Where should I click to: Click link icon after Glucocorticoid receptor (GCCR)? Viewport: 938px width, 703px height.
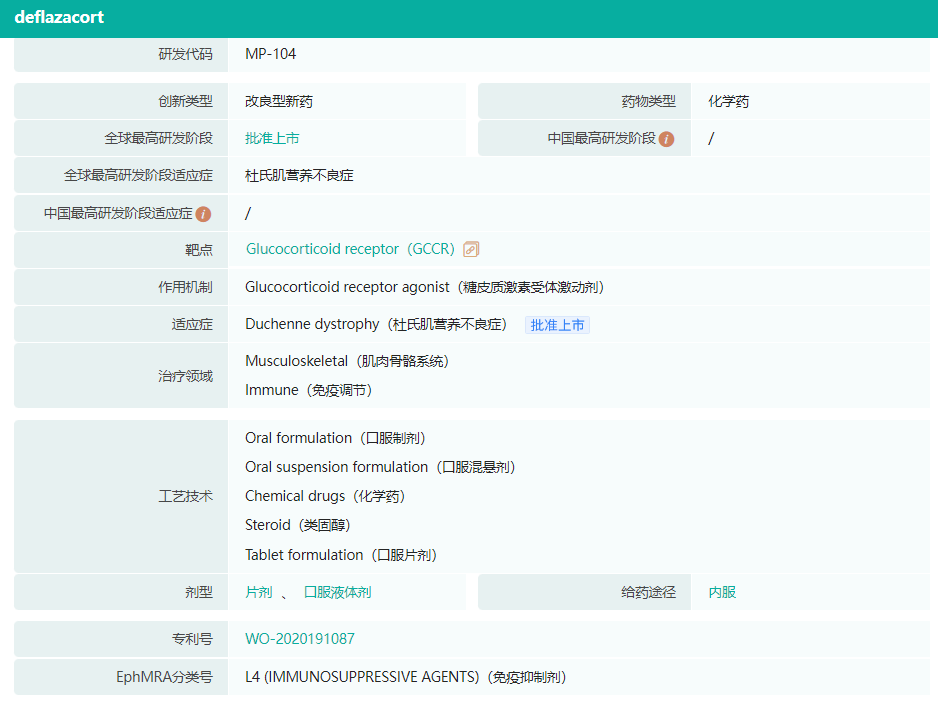pyautogui.click(x=472, y=249)
